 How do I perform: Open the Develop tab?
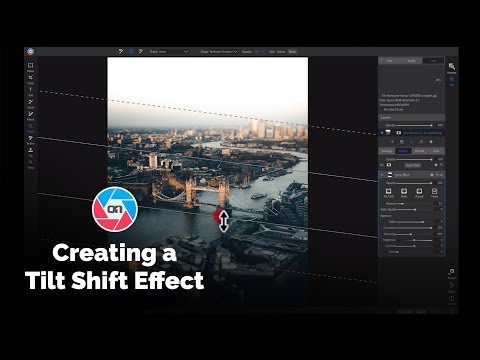(x=387, y=151)
